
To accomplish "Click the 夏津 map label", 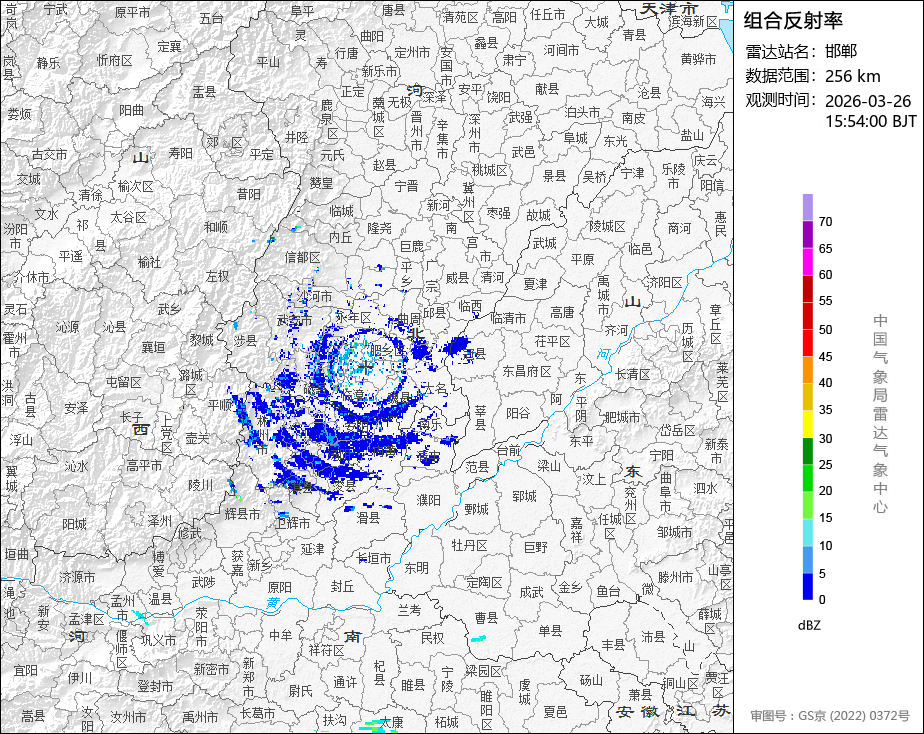I will click(535, 284).
